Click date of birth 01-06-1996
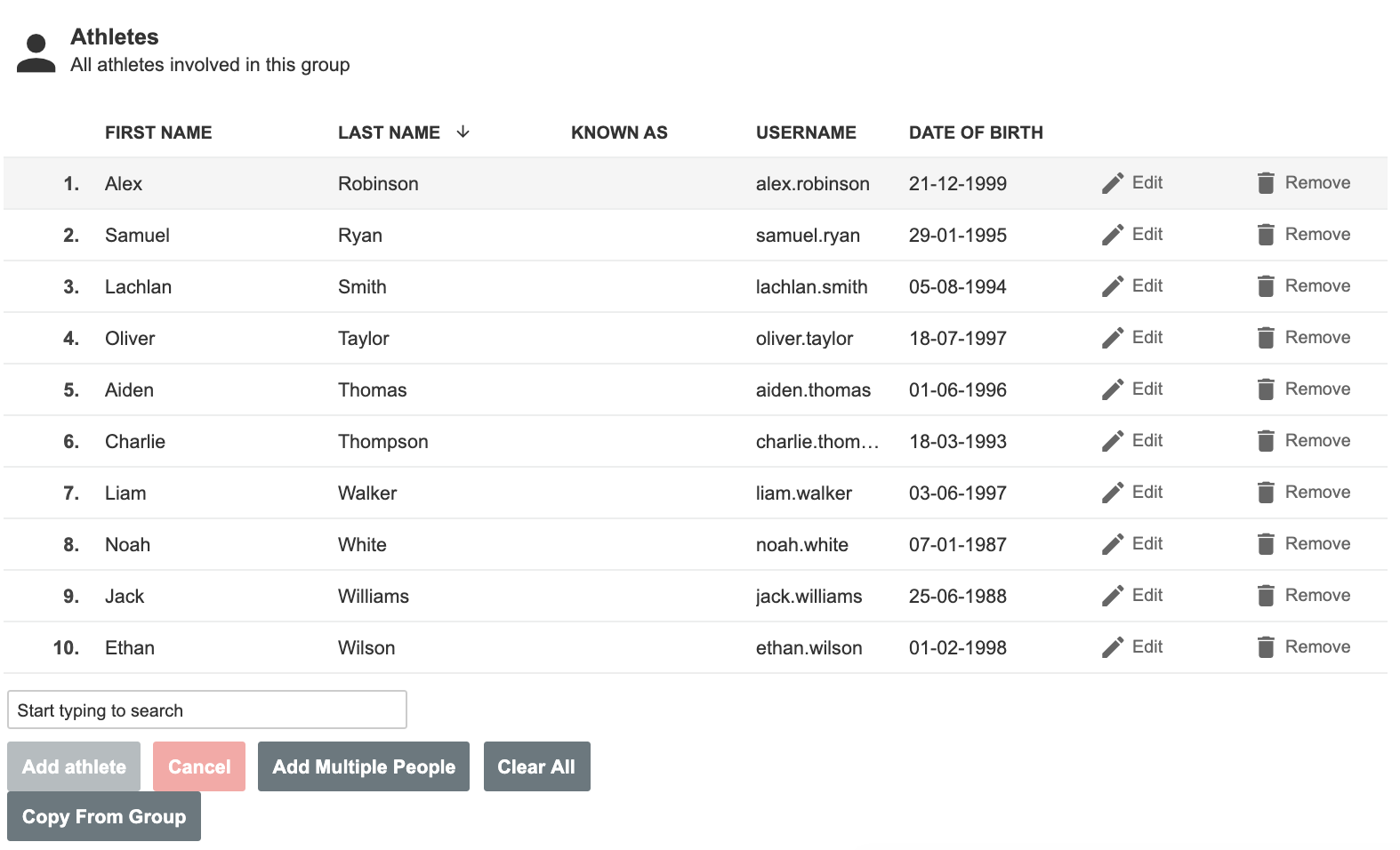Screen dimensions: 1400x850 click(x=958, y=390)
